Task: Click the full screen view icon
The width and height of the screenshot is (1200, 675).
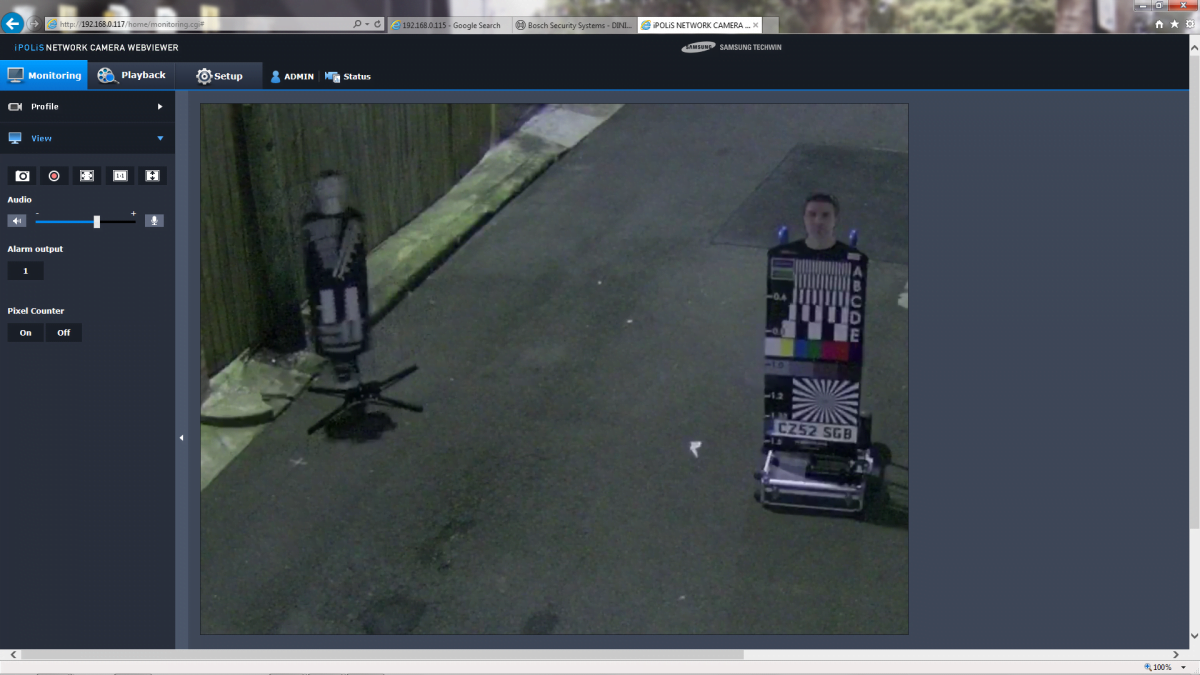Action: coord(152,176)
